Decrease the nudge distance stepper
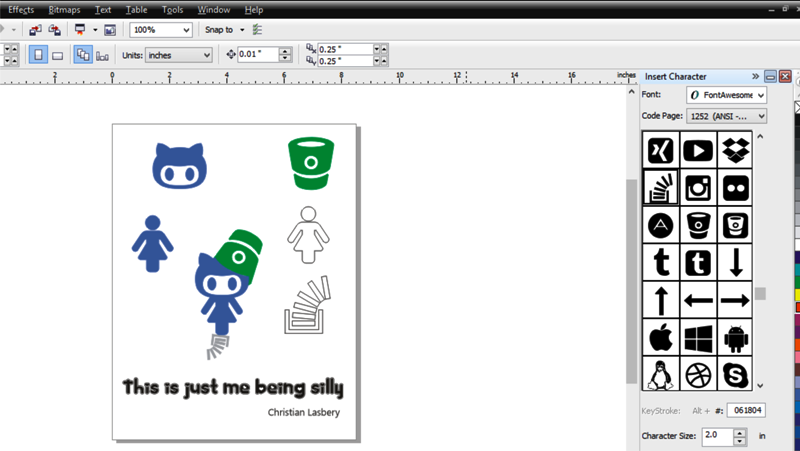Image resolution: width=800 pixels, height=451 pixels. 286,58
